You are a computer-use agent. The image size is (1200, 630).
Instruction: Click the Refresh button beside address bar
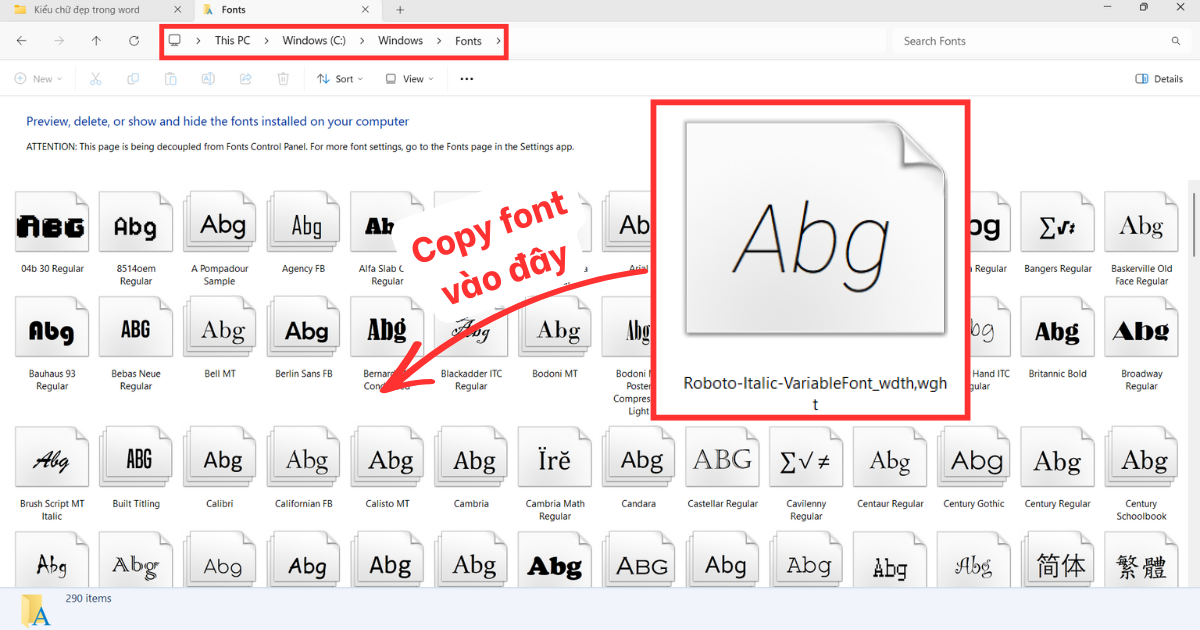pyautogui.click(x=134, y=41)
